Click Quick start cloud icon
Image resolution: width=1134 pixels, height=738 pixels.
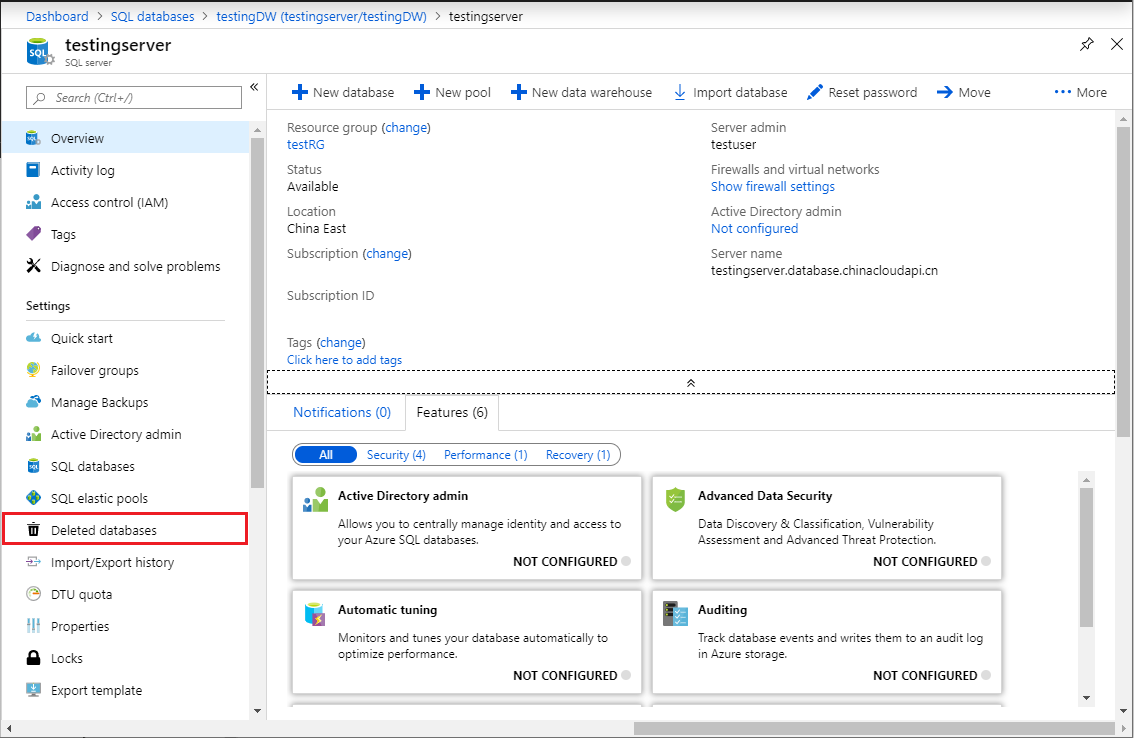coord(33,338)
